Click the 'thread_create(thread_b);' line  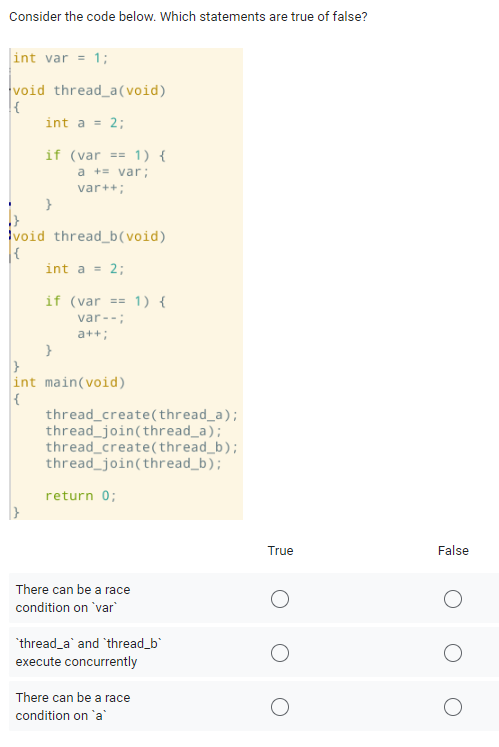(142, 447)
